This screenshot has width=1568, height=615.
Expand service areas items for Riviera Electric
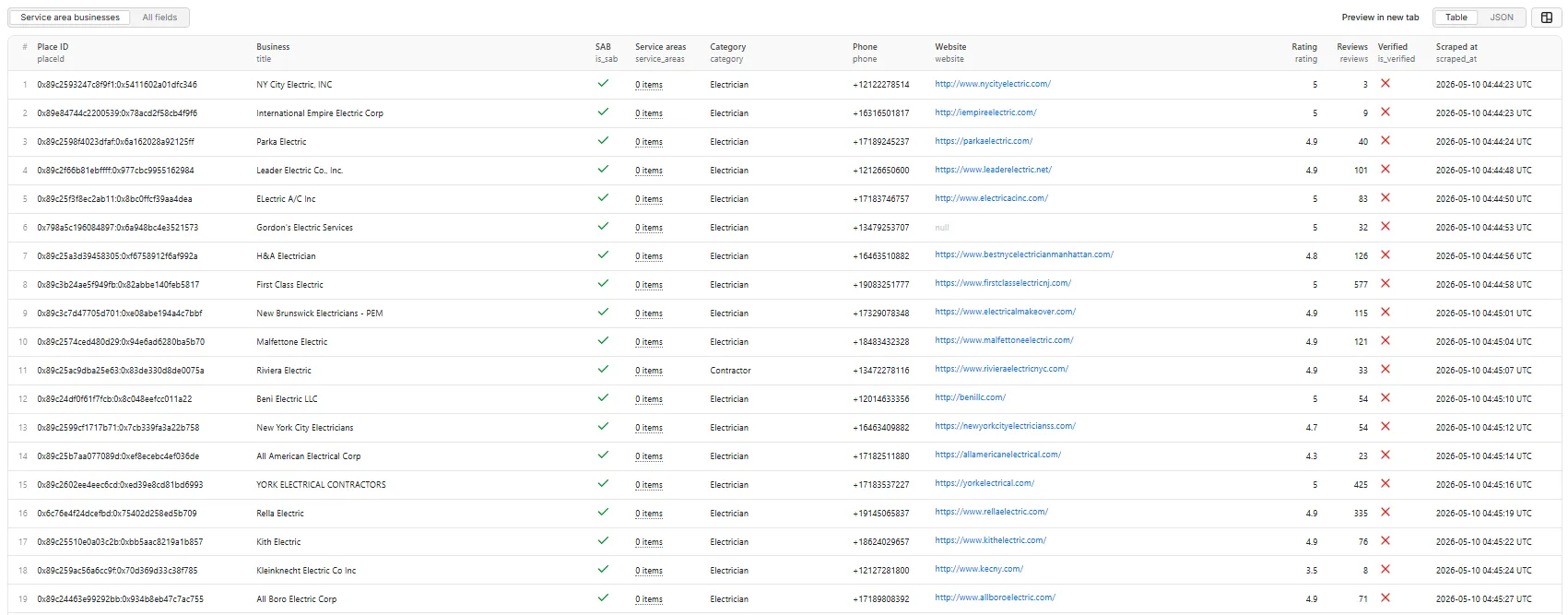(649, 371)
